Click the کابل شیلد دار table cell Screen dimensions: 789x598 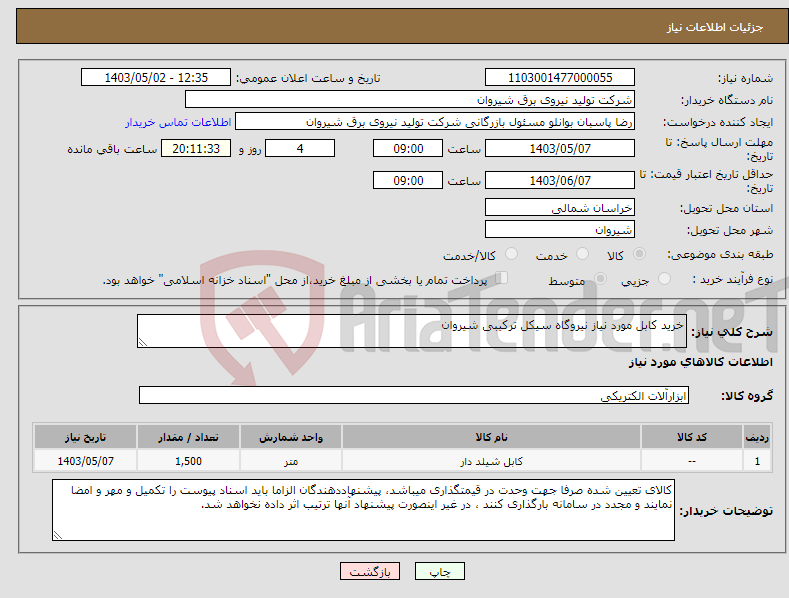point(491,461)
